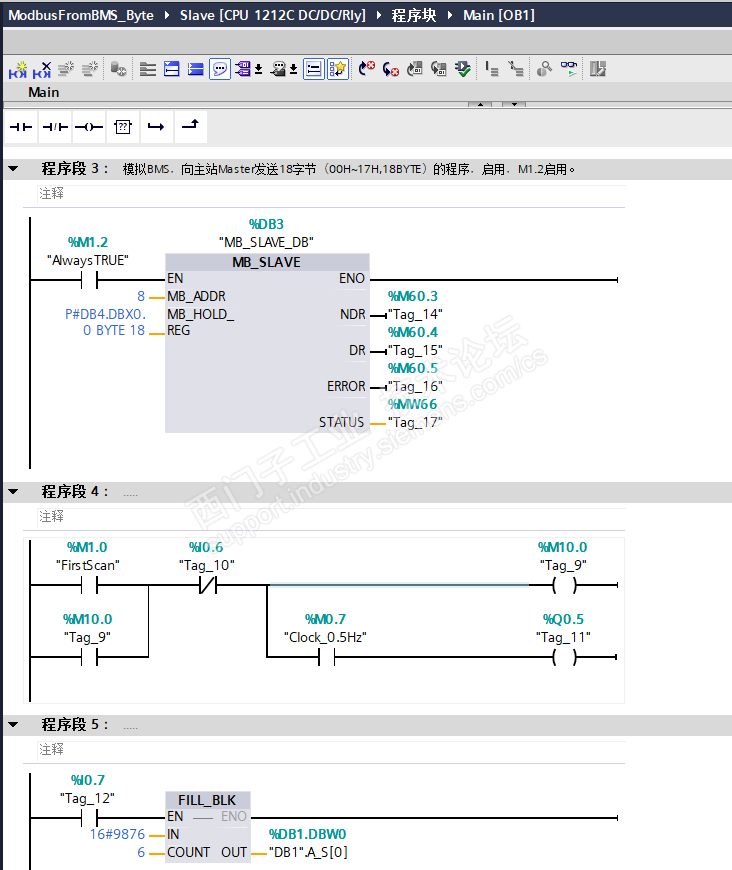Click the "Tag_16" ERROR output operand

415,387
